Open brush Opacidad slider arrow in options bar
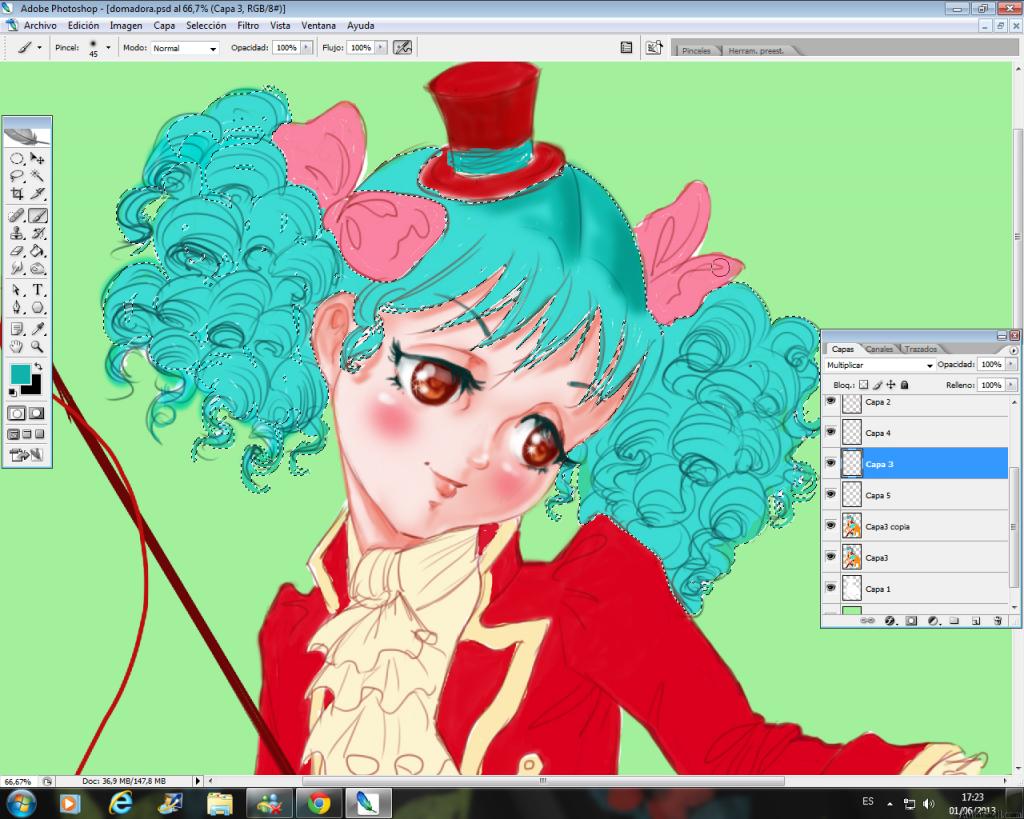1024x819 pixels. [306, 48]
